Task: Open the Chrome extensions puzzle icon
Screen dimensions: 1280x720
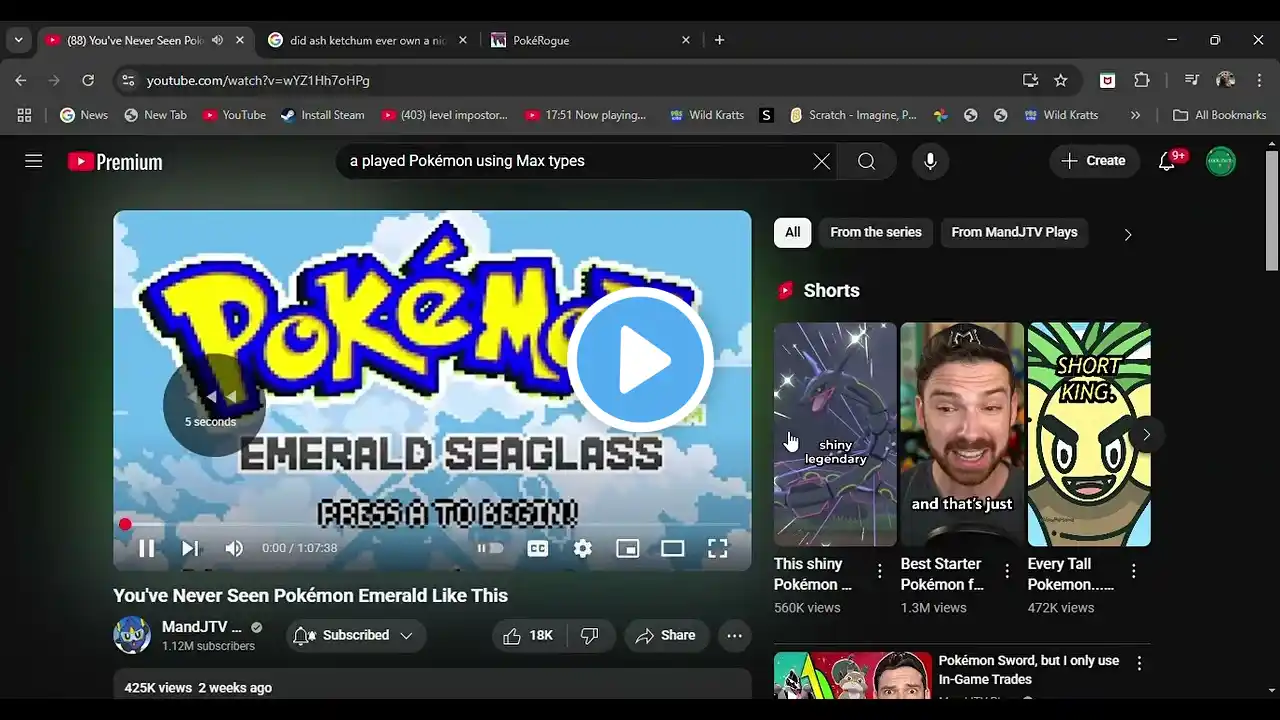Action: point(1142,80)
